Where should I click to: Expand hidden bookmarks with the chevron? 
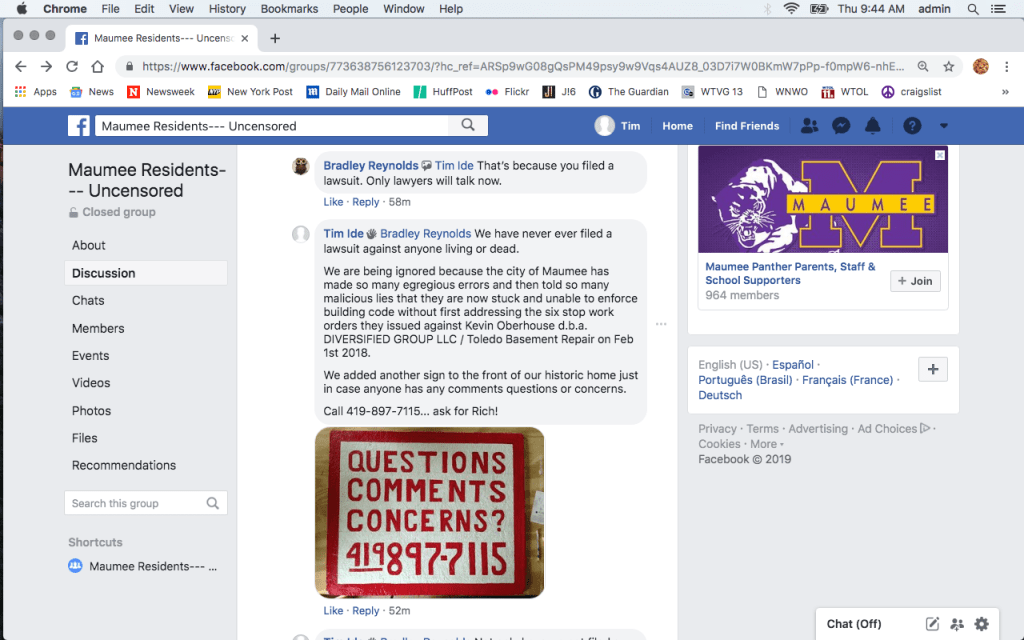pyautogui.click(x=1005, y=92)
